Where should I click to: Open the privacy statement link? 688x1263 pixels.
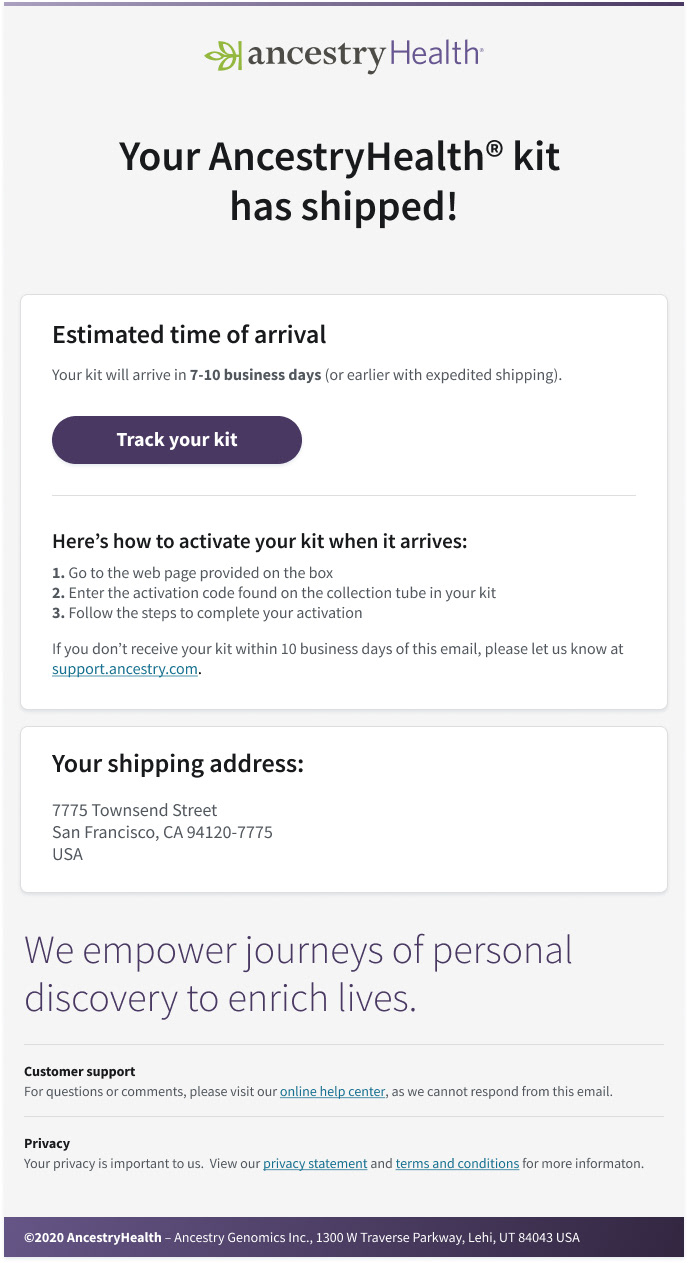[x=315, y=1164]
